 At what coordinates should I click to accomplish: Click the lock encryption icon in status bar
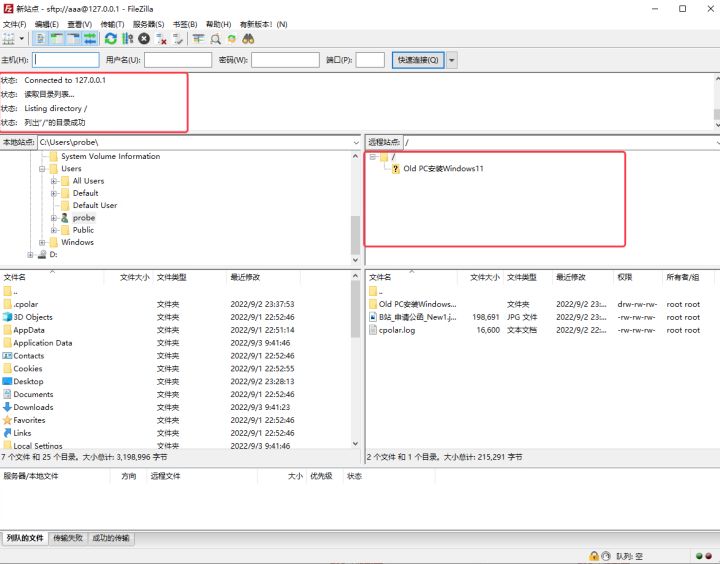click(593, 555)
